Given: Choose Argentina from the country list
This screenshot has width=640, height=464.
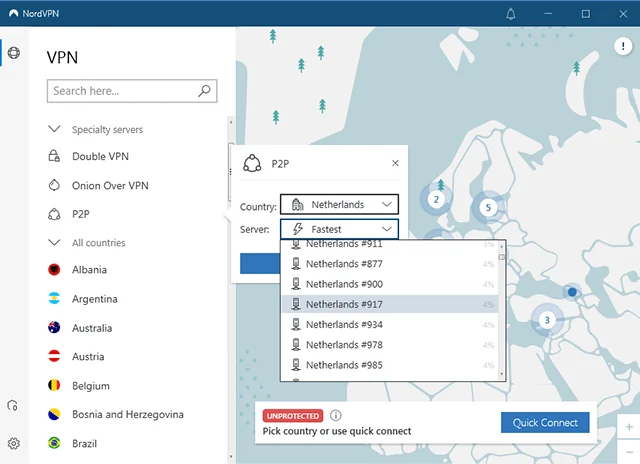Looking at the screenshot, I should [94, 299].
